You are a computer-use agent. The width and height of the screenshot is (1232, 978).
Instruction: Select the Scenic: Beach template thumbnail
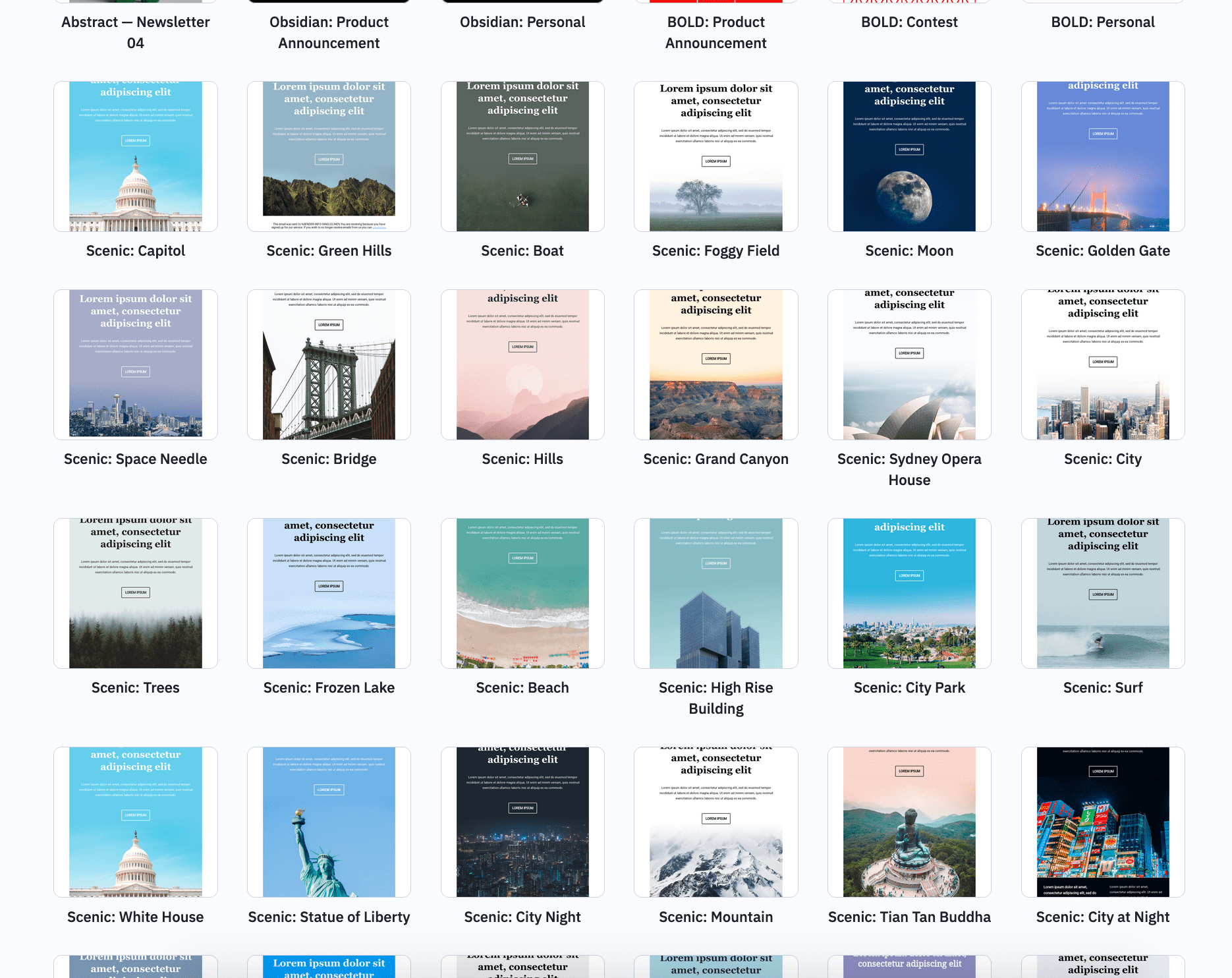tap(522, 593)
